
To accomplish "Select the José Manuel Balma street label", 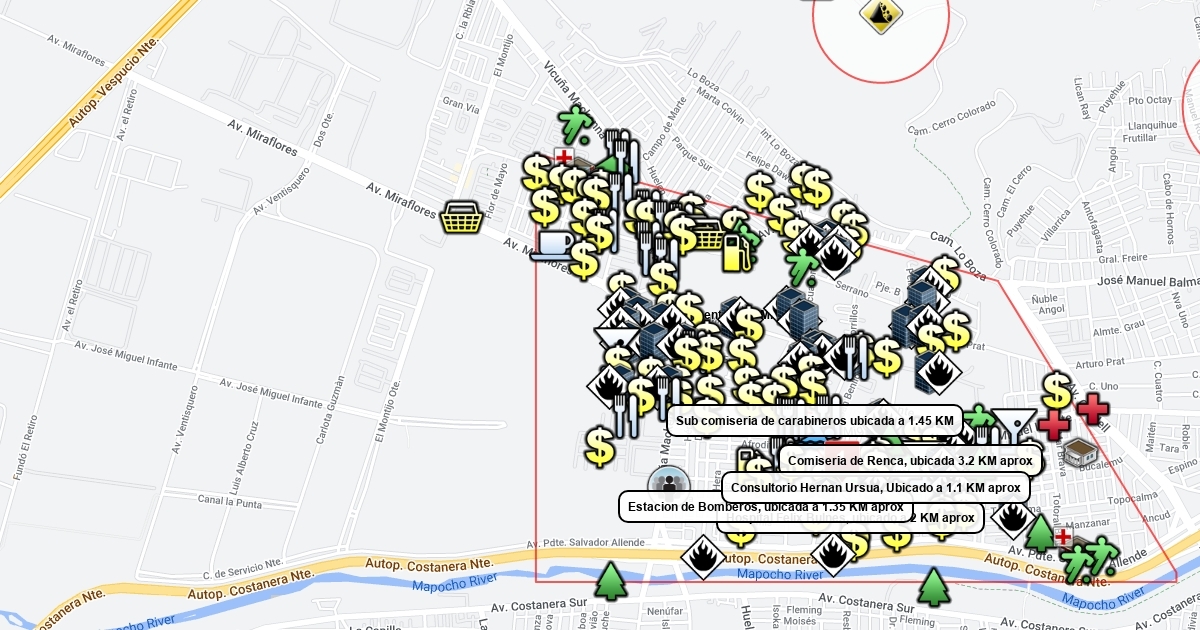I will coord(1148,283).
